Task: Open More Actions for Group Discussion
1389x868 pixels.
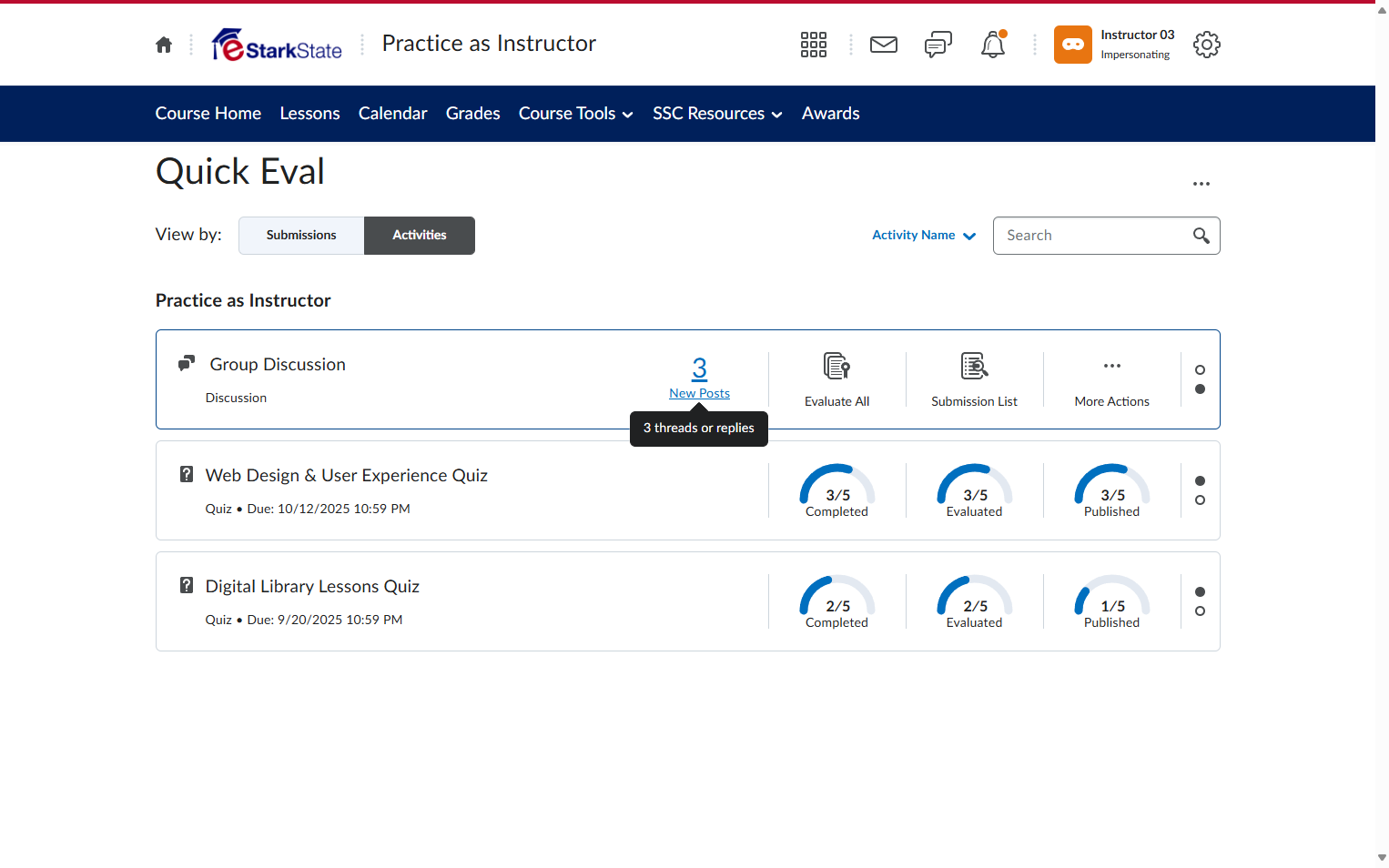Action: click(x=1112, y=379)
